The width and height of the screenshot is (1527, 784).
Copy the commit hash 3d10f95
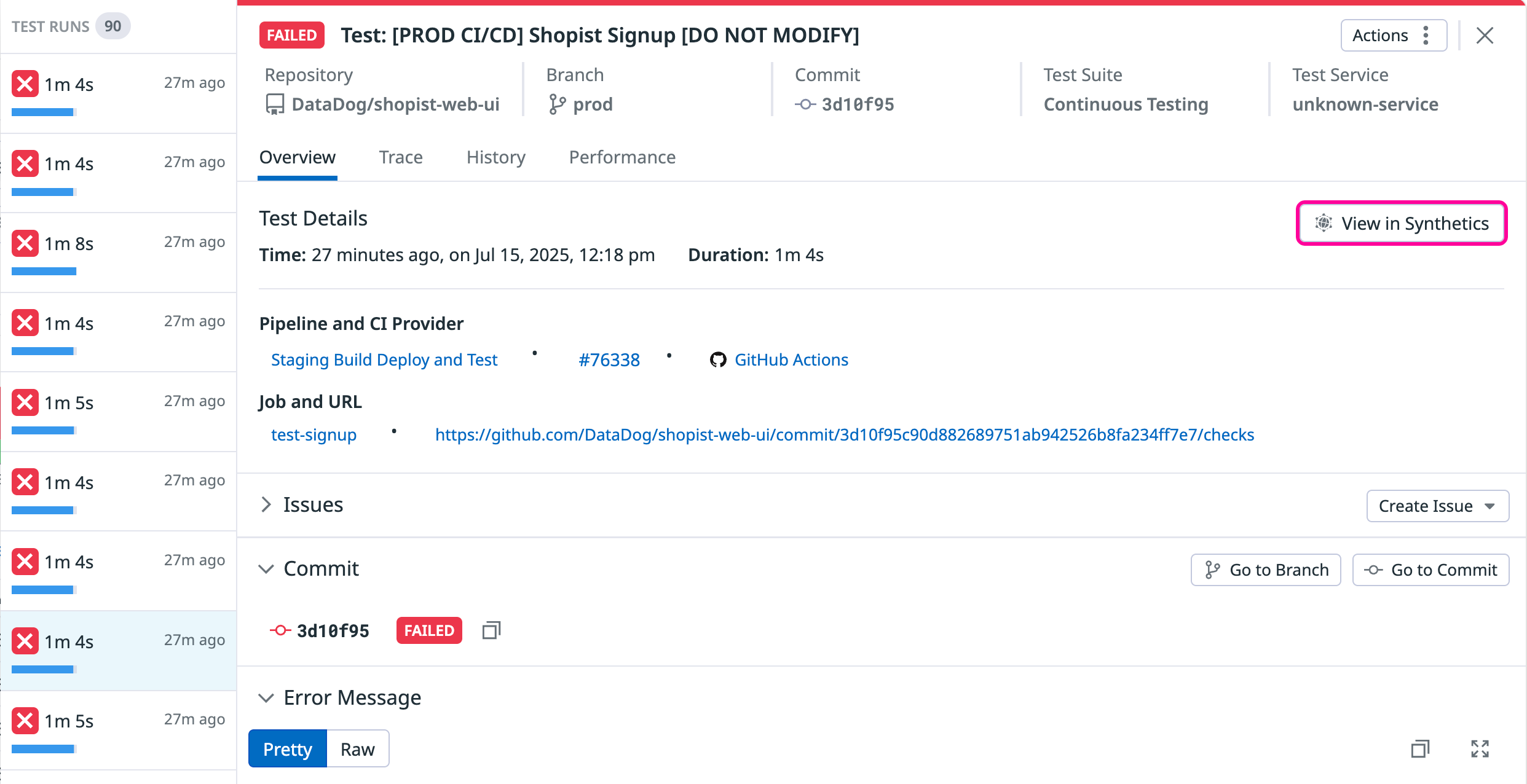491,630
